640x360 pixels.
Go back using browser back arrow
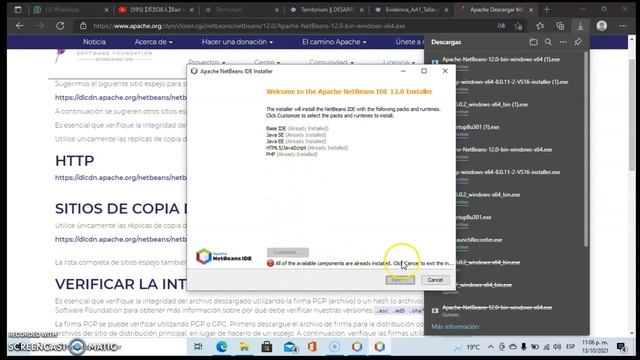click(20, 26)
